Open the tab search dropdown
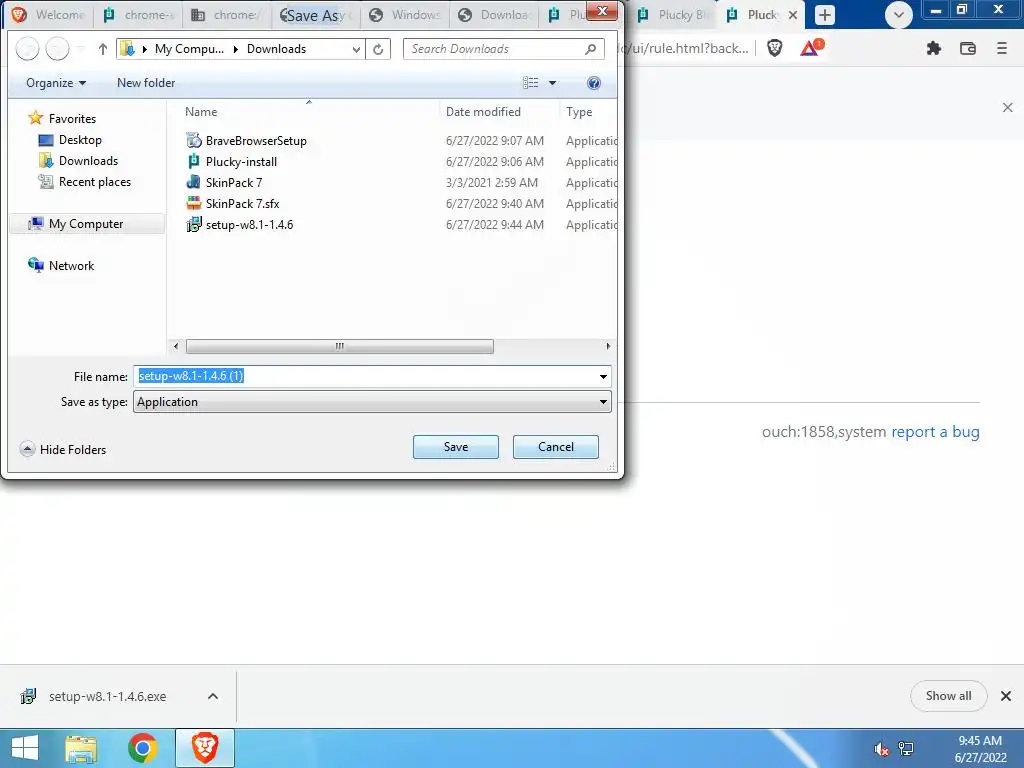The image size is (1024, 768). 899,14
